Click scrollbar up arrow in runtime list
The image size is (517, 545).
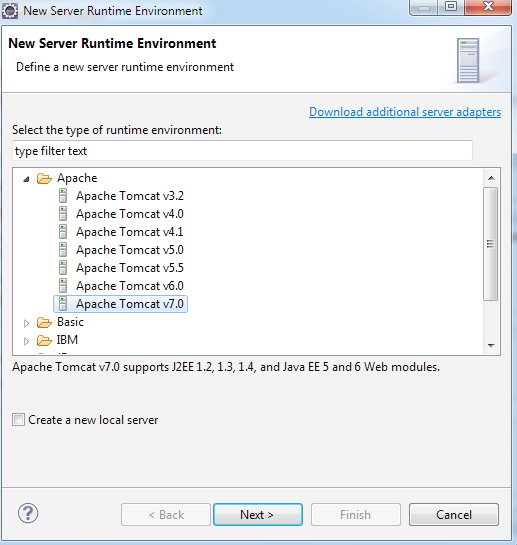491,178
